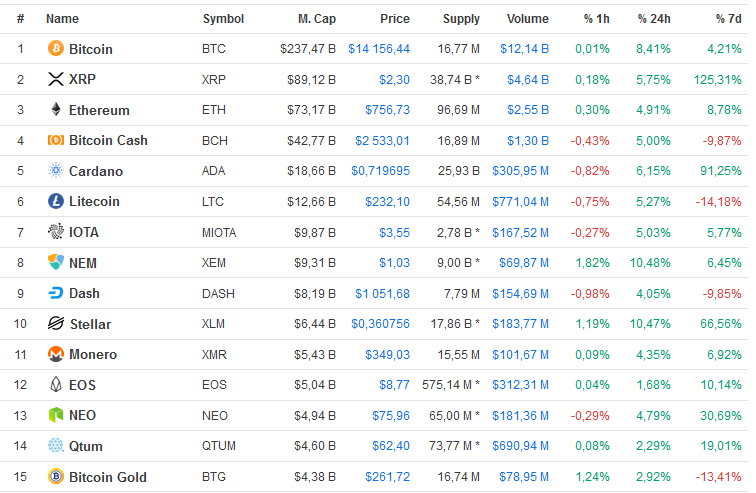The height and width of the screenshot is (493, 756).
Task: Open the Qtum coin name link
Action: [85, 446]
